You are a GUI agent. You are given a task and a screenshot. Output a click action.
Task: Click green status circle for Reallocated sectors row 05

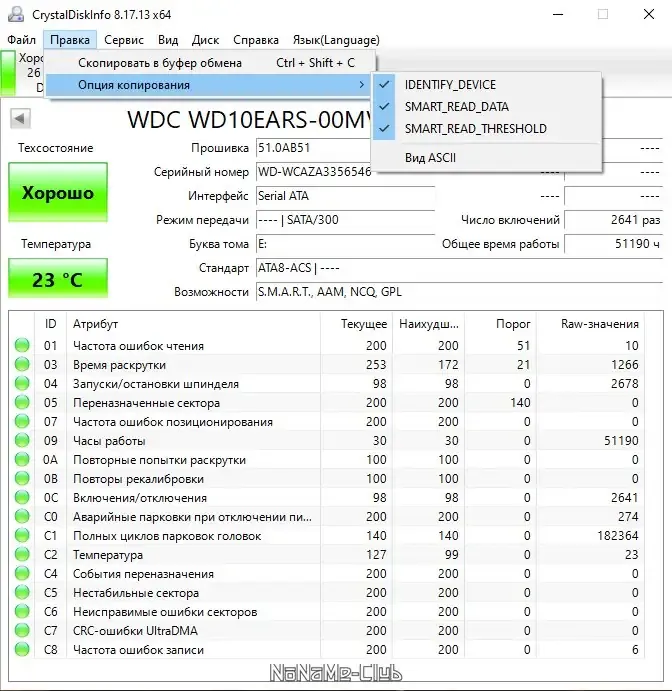point(22,402)
